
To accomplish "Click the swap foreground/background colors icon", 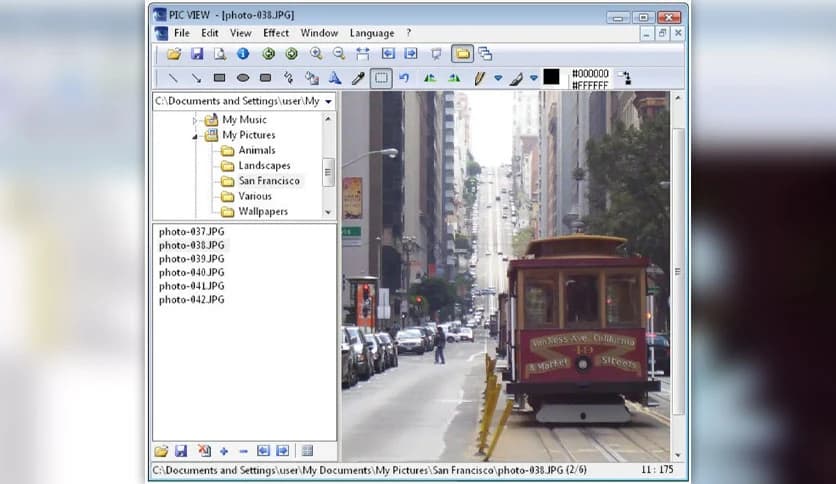I will pyautogui.click(x=625, y=78).
